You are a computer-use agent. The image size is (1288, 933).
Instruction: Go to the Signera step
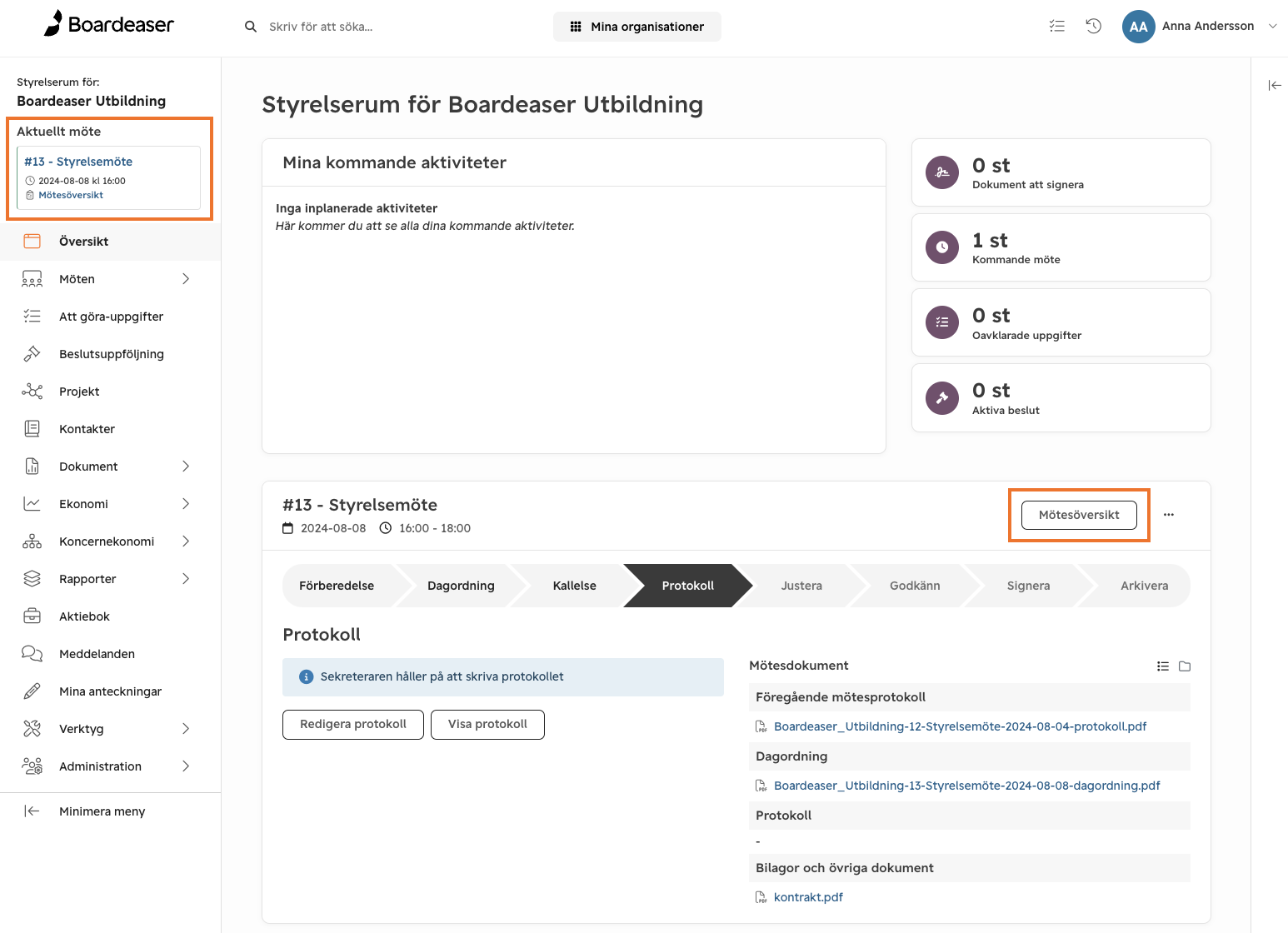tap(1028, 586)
